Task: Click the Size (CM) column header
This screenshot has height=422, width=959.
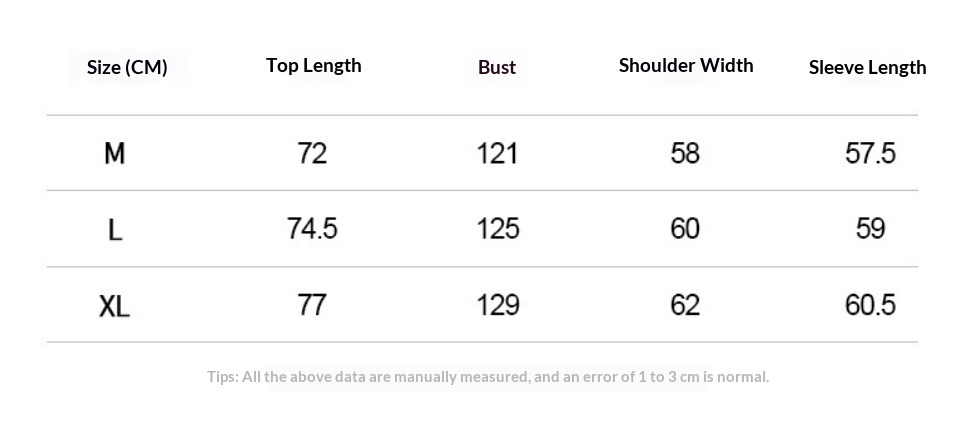Action: click(127, 68)
